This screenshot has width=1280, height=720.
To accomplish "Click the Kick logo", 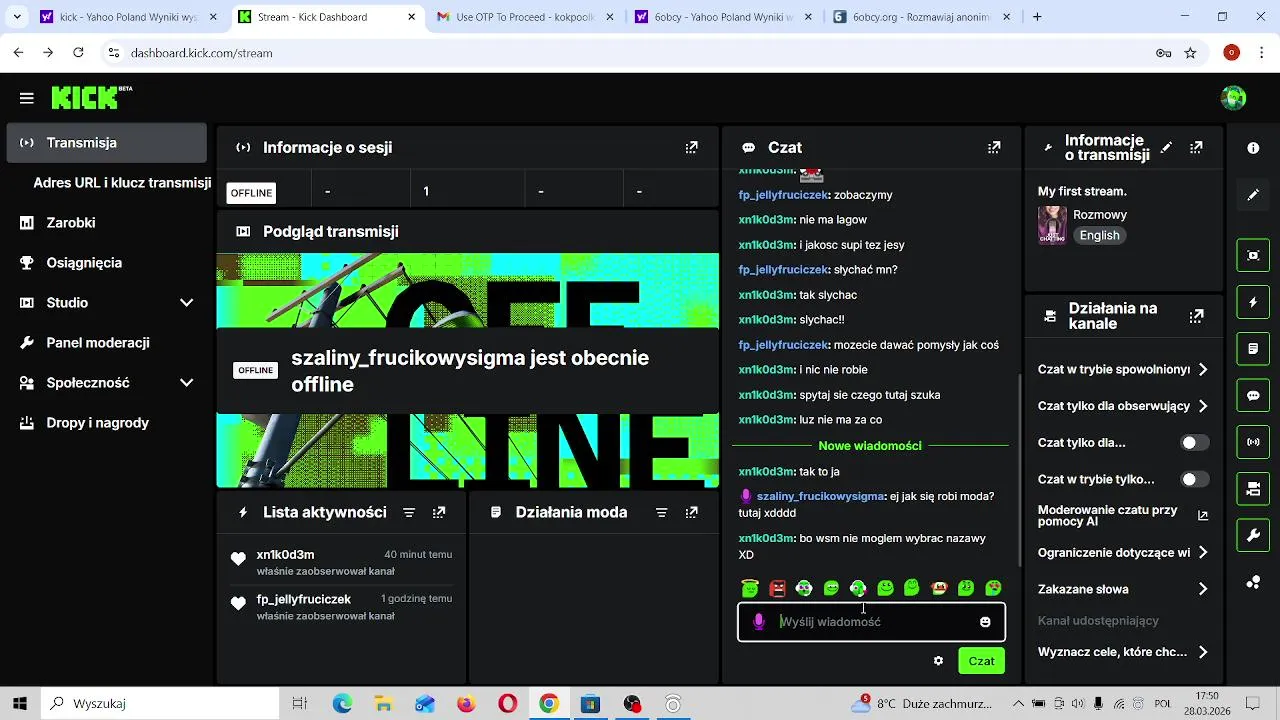I will pos(92,97).
